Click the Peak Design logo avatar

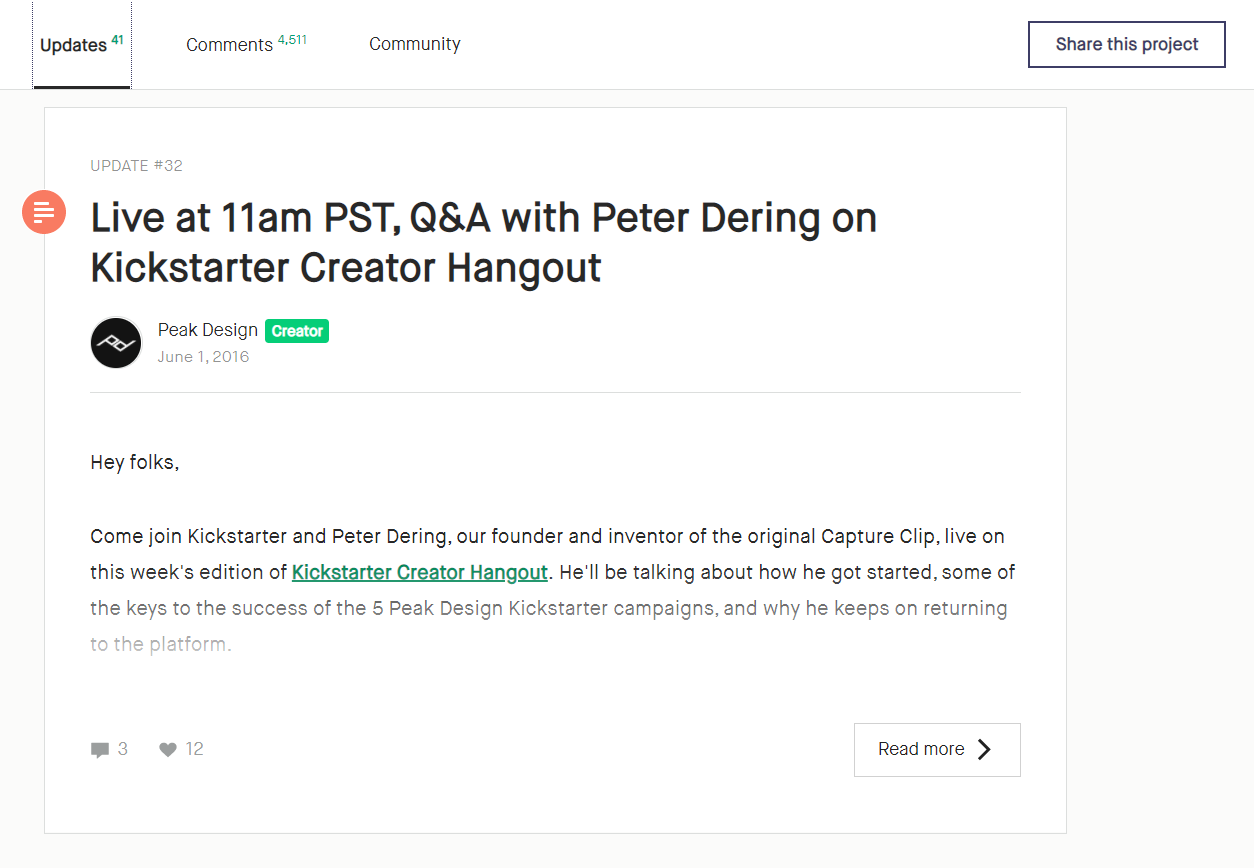pyautogui.click(x=116, y=343)
